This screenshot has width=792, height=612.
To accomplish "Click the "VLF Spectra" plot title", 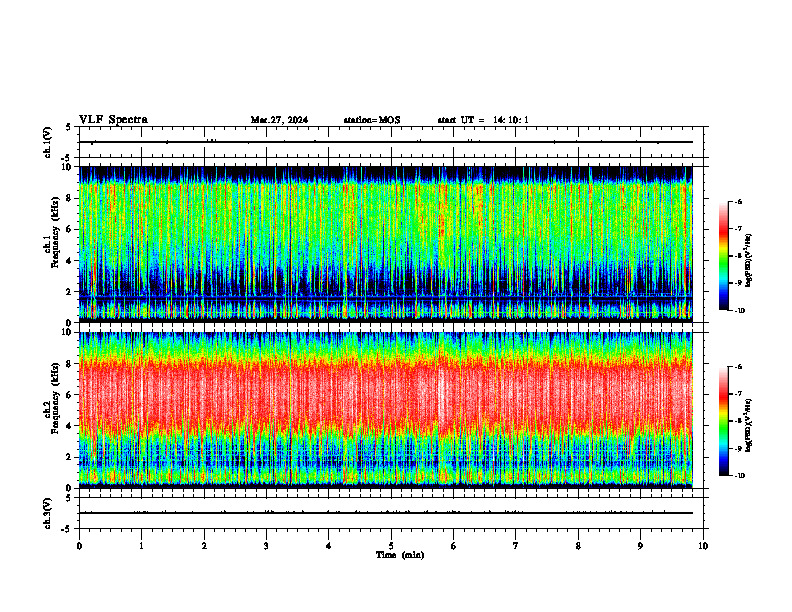I will coord(113,120).
